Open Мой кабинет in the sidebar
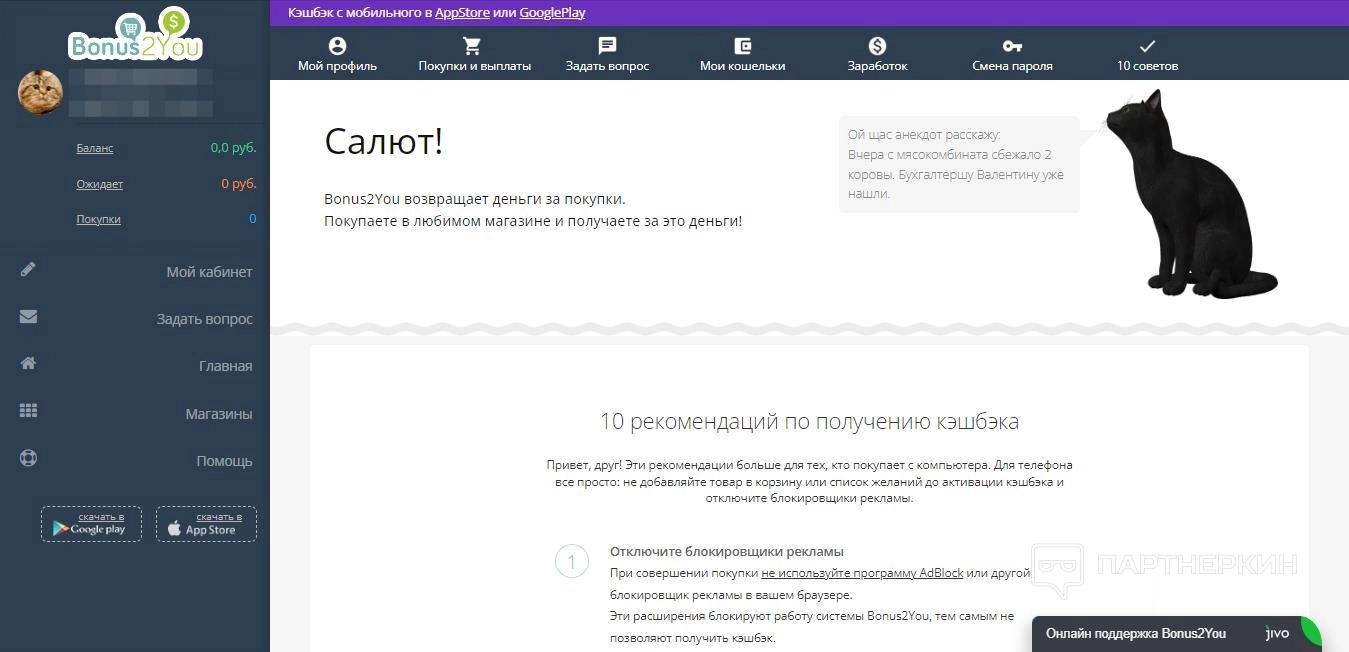Screen dimensions: 1349x652 click(x=209, y=272)
